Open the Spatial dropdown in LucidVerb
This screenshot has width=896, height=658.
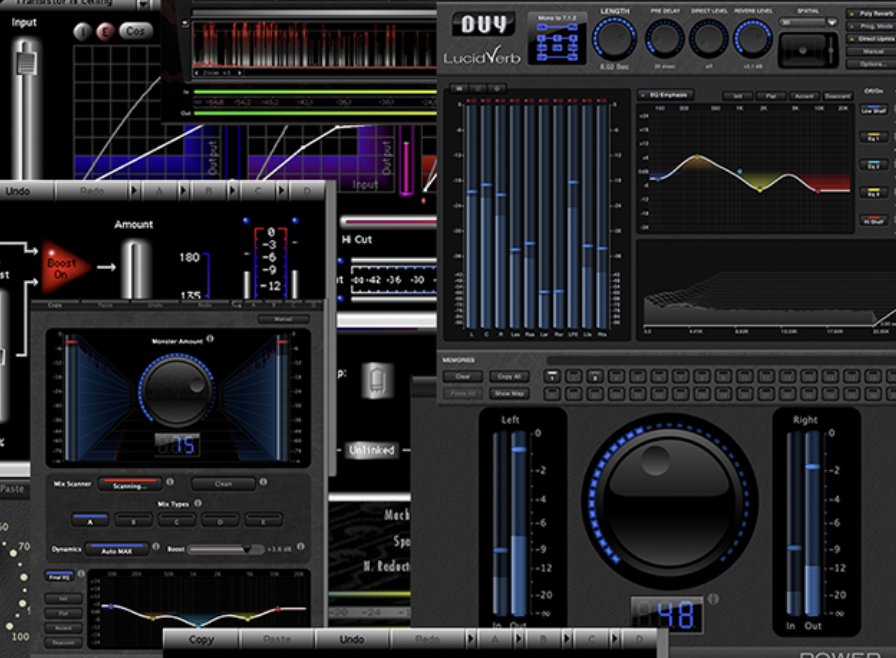831,22
